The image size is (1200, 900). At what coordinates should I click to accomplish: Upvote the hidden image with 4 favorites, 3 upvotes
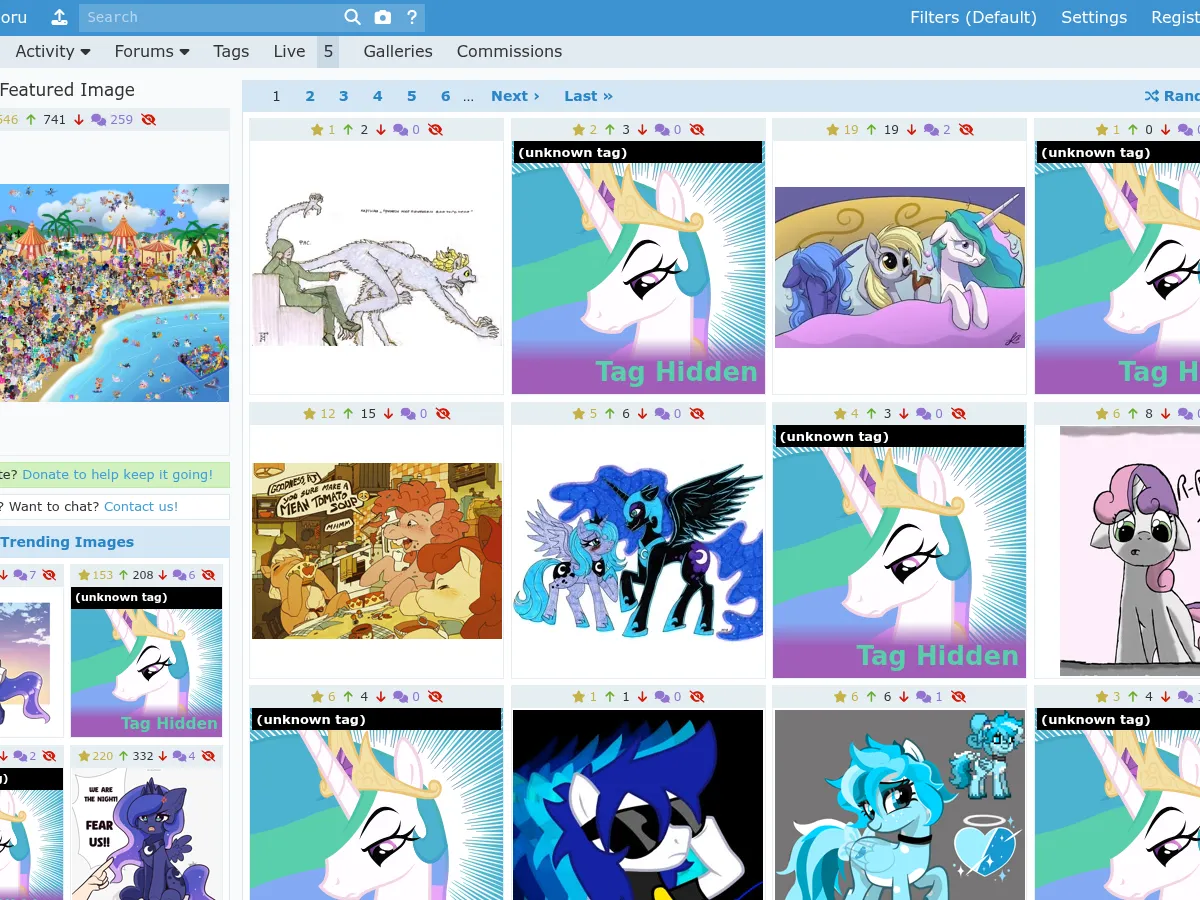[872, 413]
